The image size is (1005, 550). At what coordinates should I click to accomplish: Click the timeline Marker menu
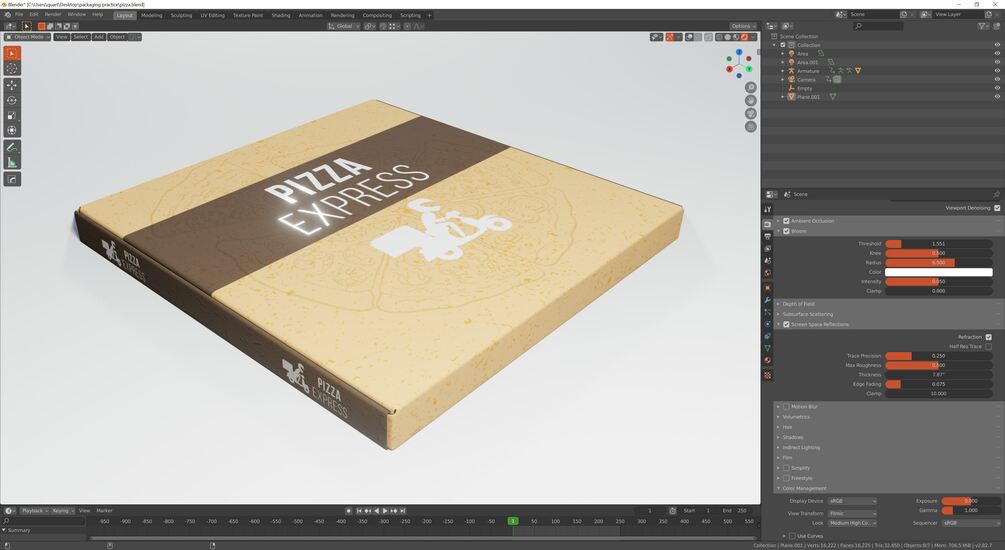point(104,511)
